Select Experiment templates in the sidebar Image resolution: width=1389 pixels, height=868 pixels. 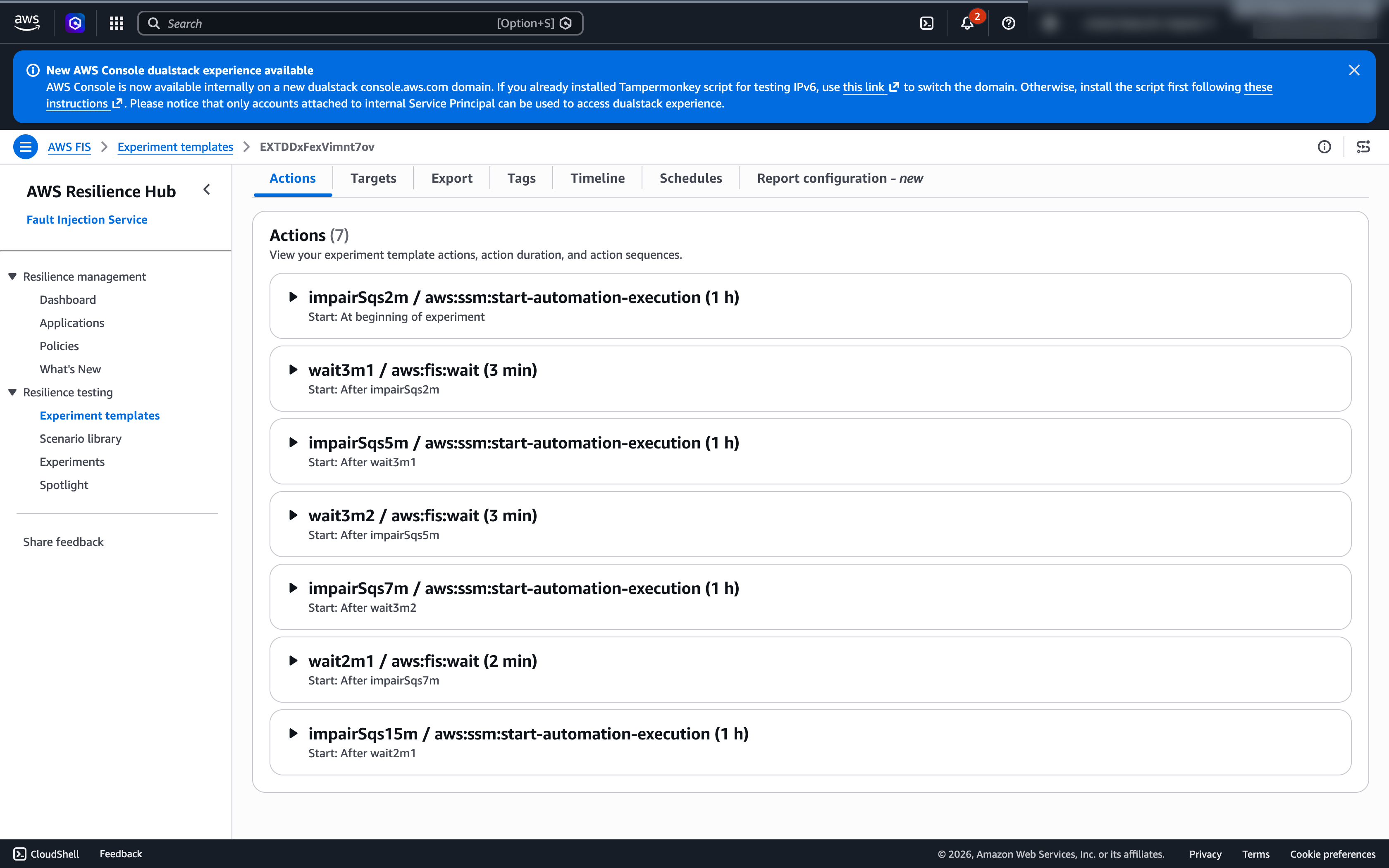(99, 416)
